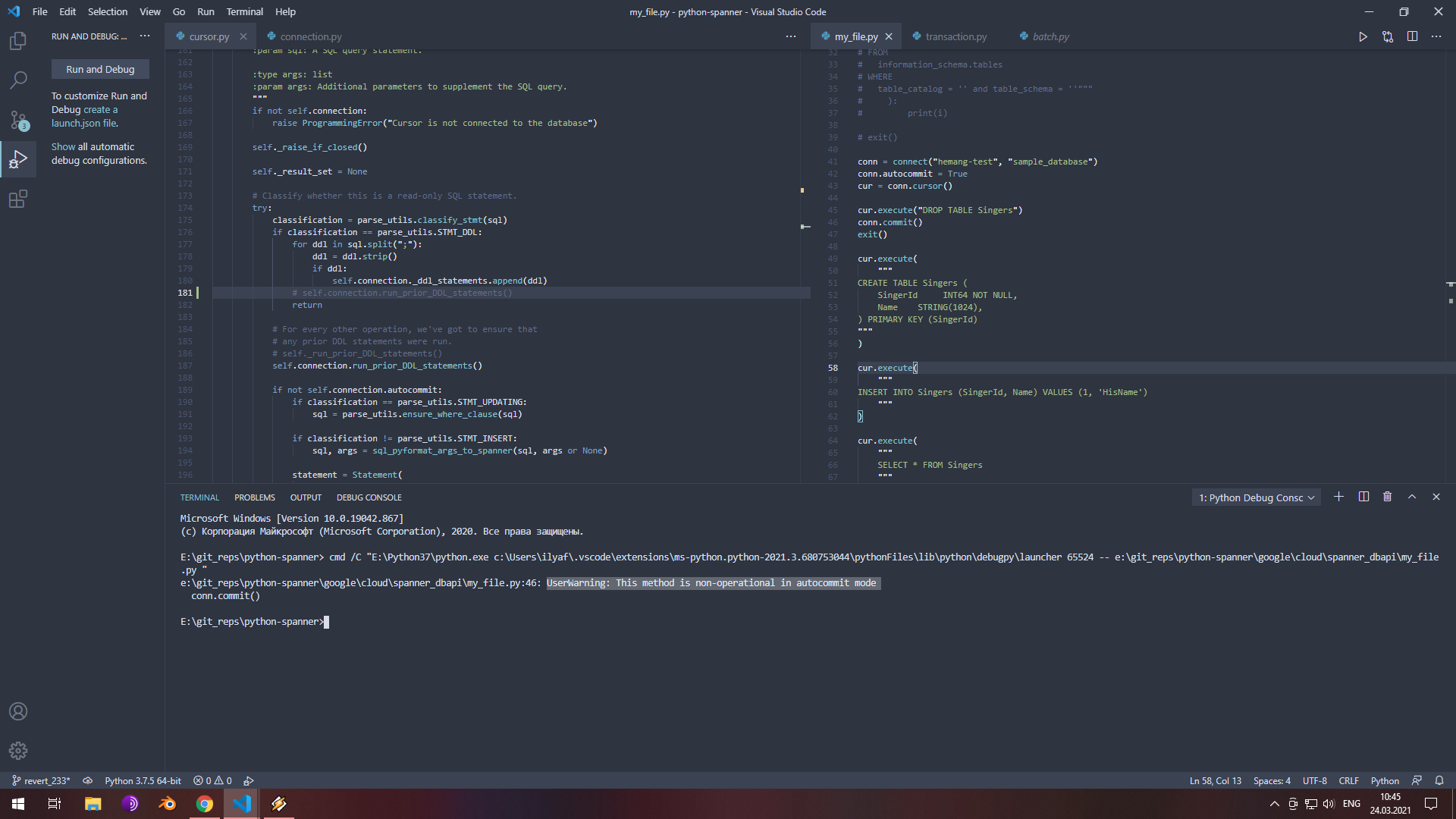Open the Extensions view
The image size is (1456, 819).
(18, 199)
